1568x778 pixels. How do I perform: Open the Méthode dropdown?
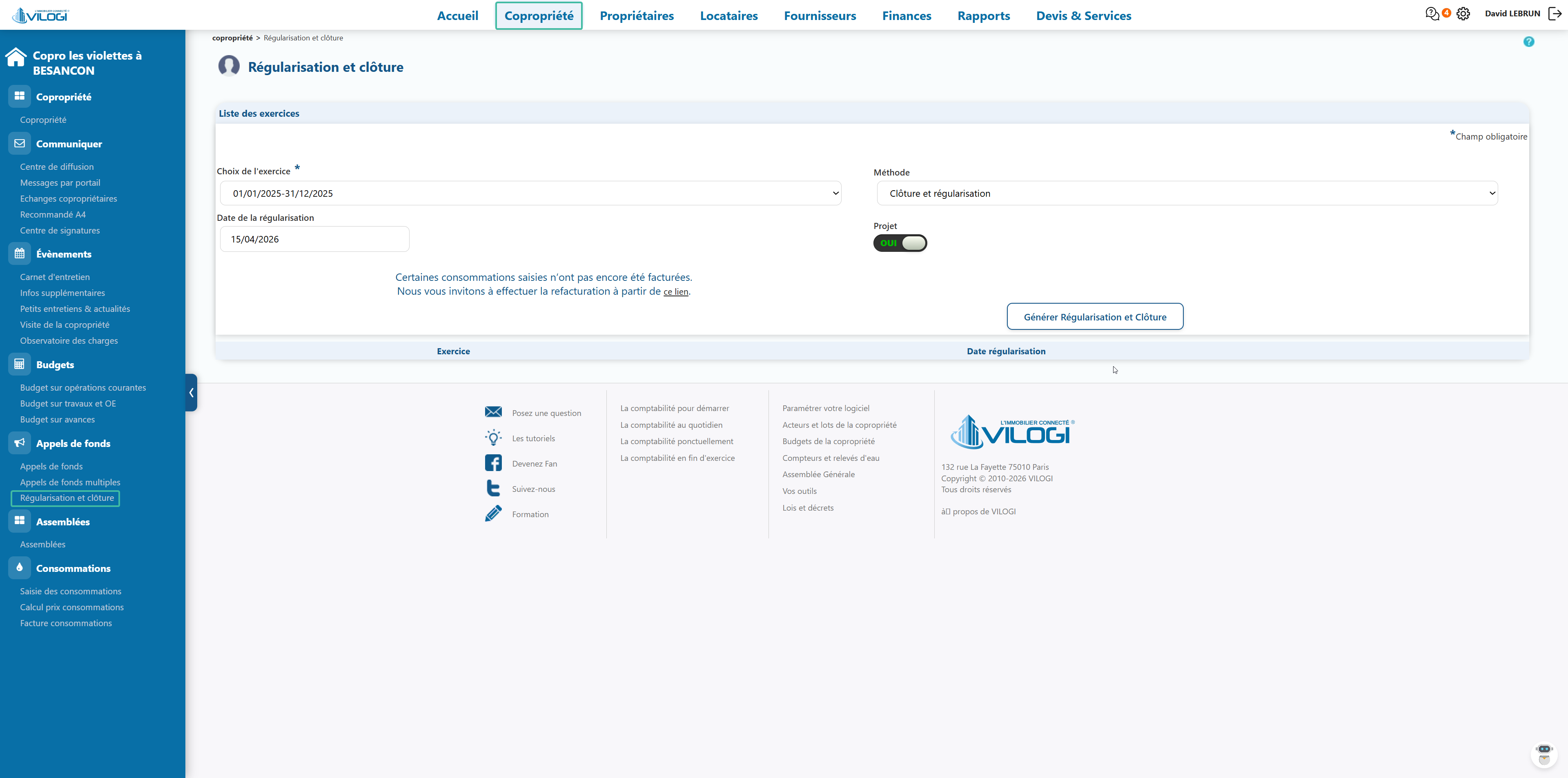click(1187, 193)
